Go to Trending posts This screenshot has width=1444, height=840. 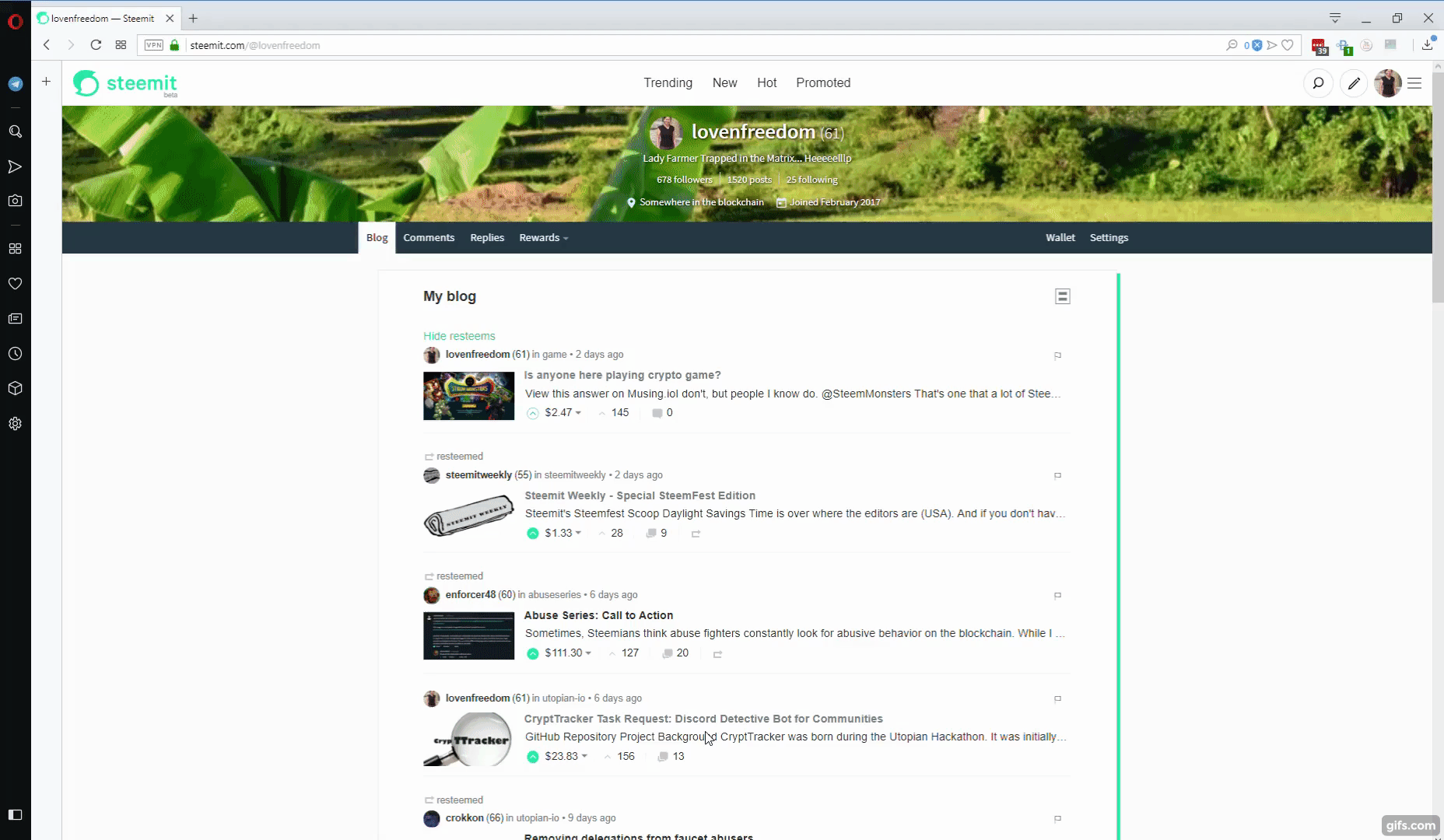pyautogui.click(x=668, y=82)
